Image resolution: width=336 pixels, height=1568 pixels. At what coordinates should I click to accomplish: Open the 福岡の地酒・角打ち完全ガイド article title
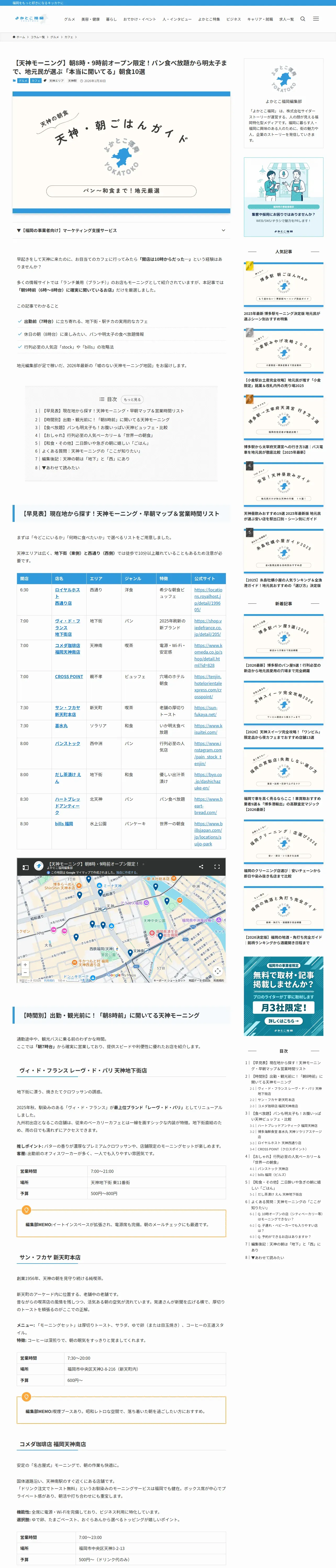coord(284,940)
